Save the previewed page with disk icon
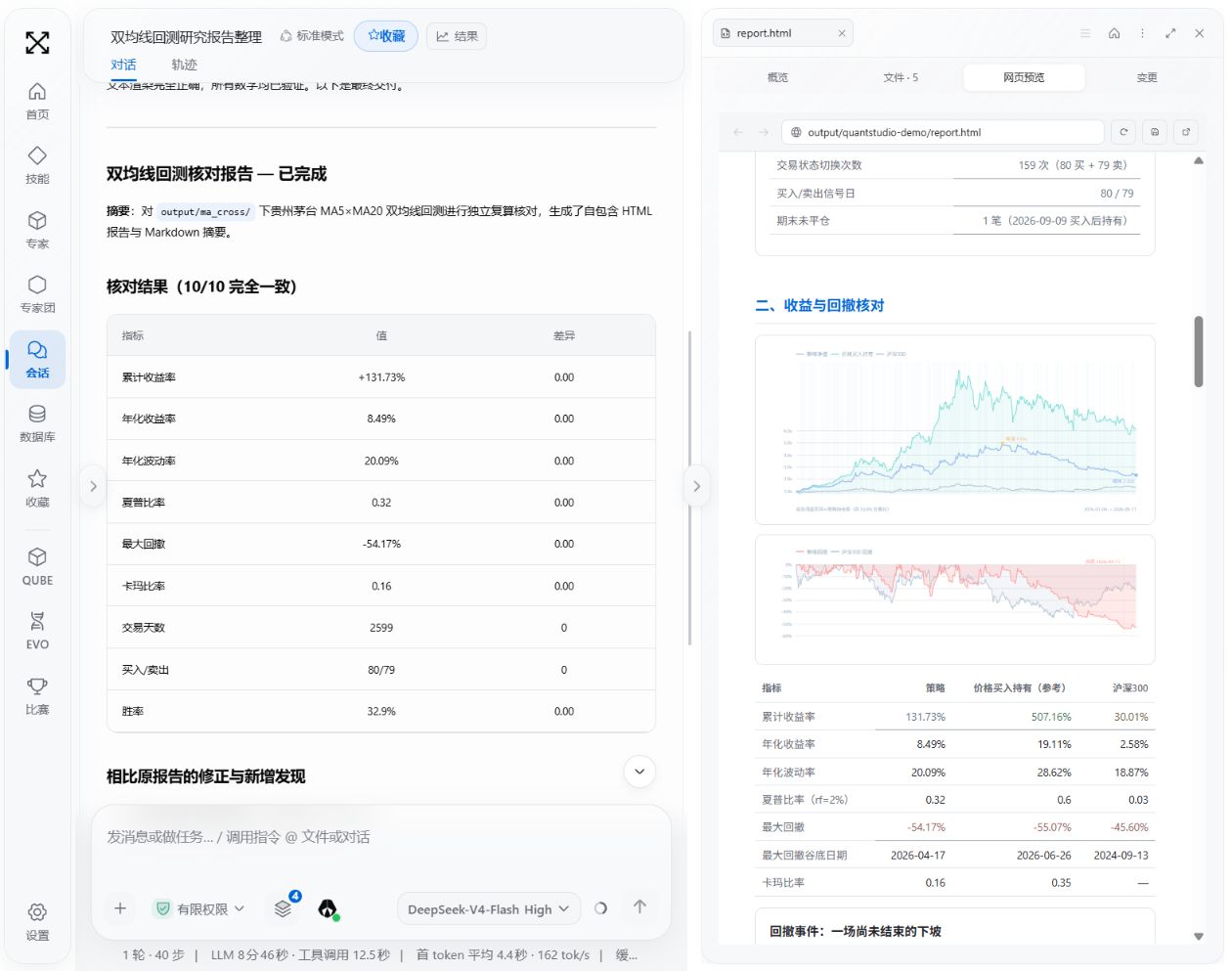The image size is (1232, 971). pyautogui.click(x=1155, y=132)
